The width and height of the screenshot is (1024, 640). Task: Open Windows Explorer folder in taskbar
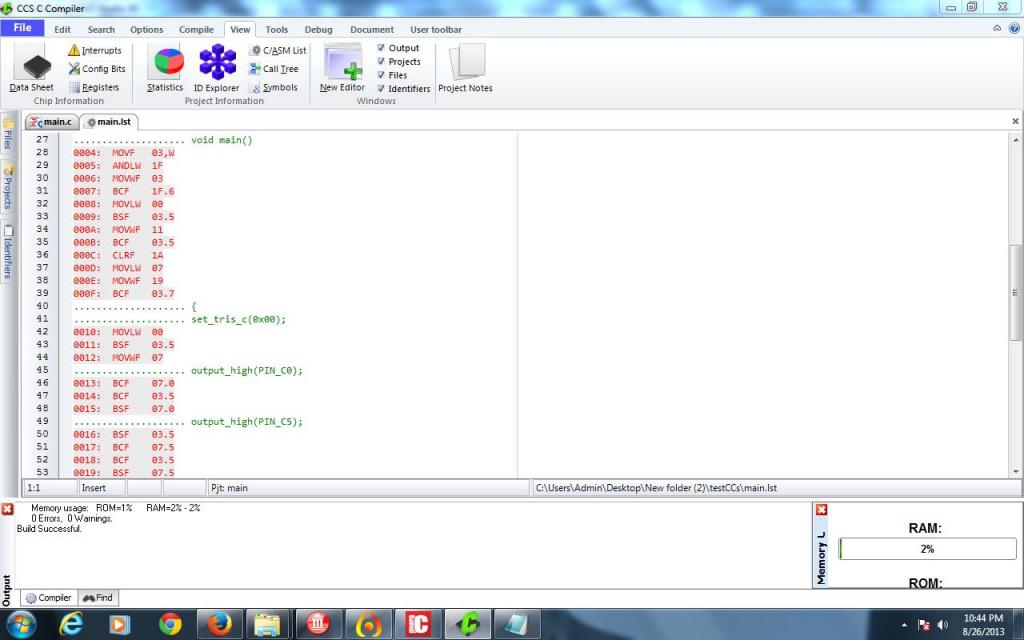(x=268, y=624)
